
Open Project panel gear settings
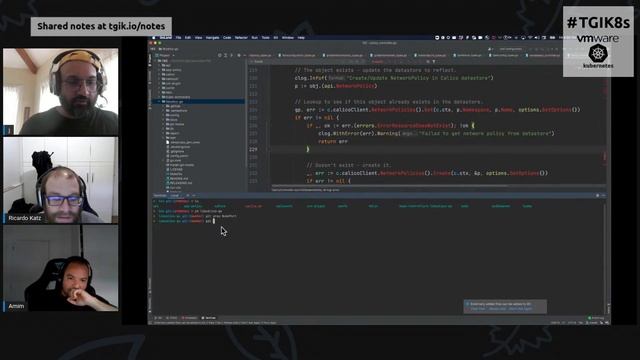(x=239, y=55)
